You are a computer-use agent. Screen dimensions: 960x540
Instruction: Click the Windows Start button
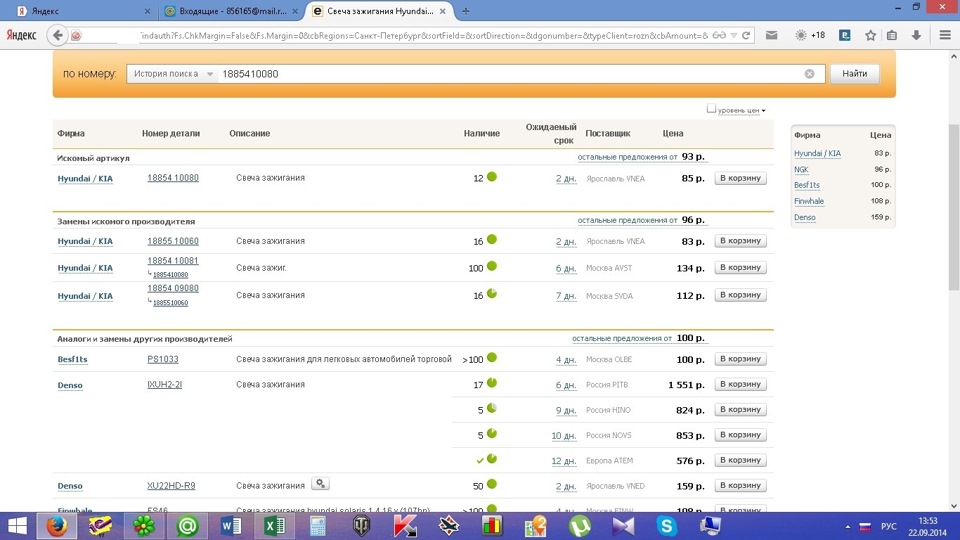(17, 526)
